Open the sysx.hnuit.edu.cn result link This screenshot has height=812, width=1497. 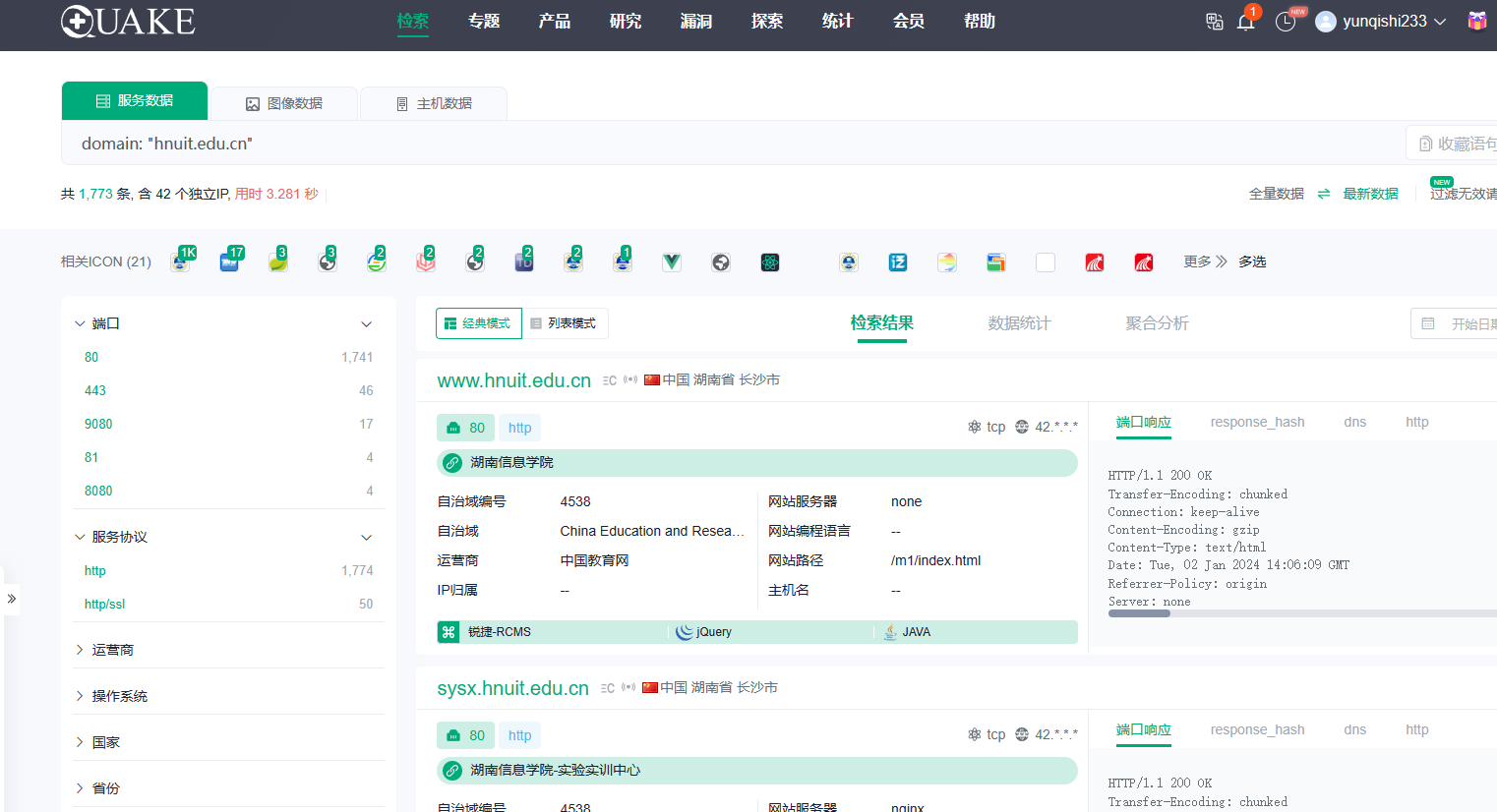tap(512, 688)
